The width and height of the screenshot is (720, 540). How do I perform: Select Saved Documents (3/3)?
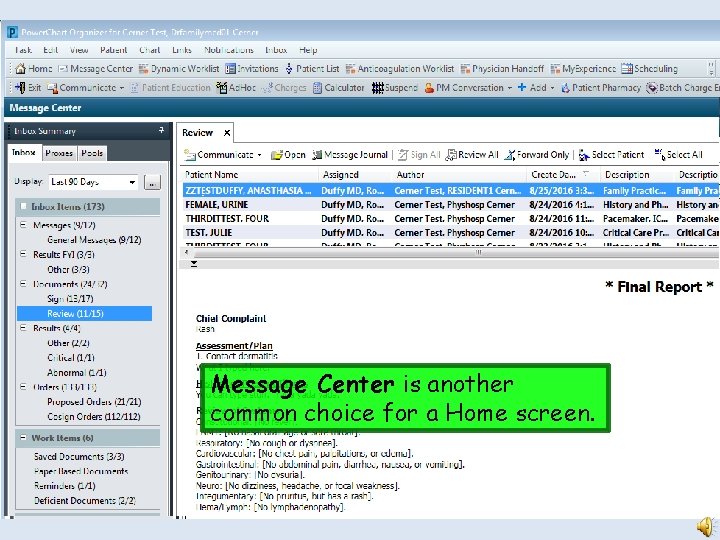click(x=79, y=456)
